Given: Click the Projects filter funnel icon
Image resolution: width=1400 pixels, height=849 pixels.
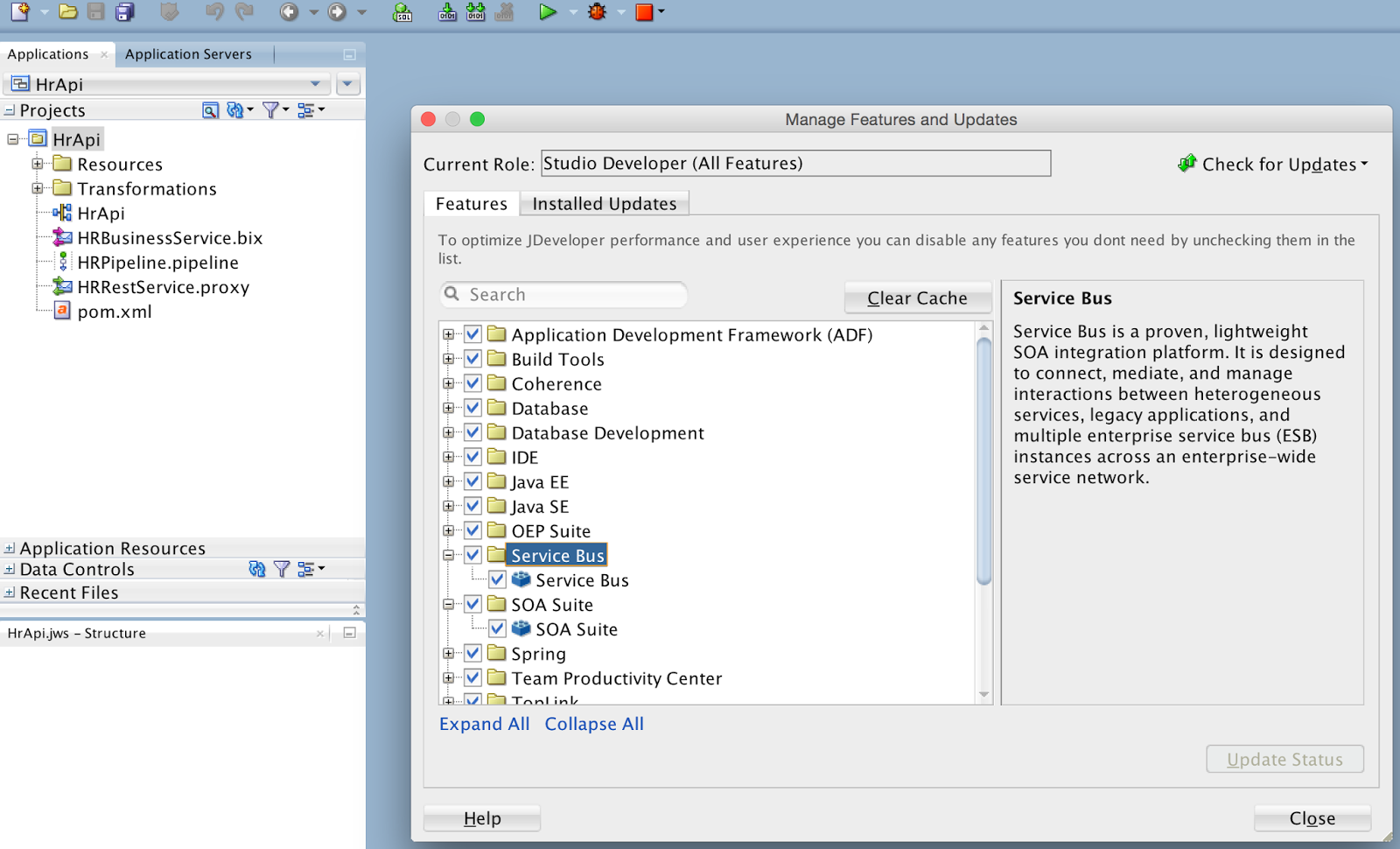Looking at the screenshot, I should coord(270,109).
